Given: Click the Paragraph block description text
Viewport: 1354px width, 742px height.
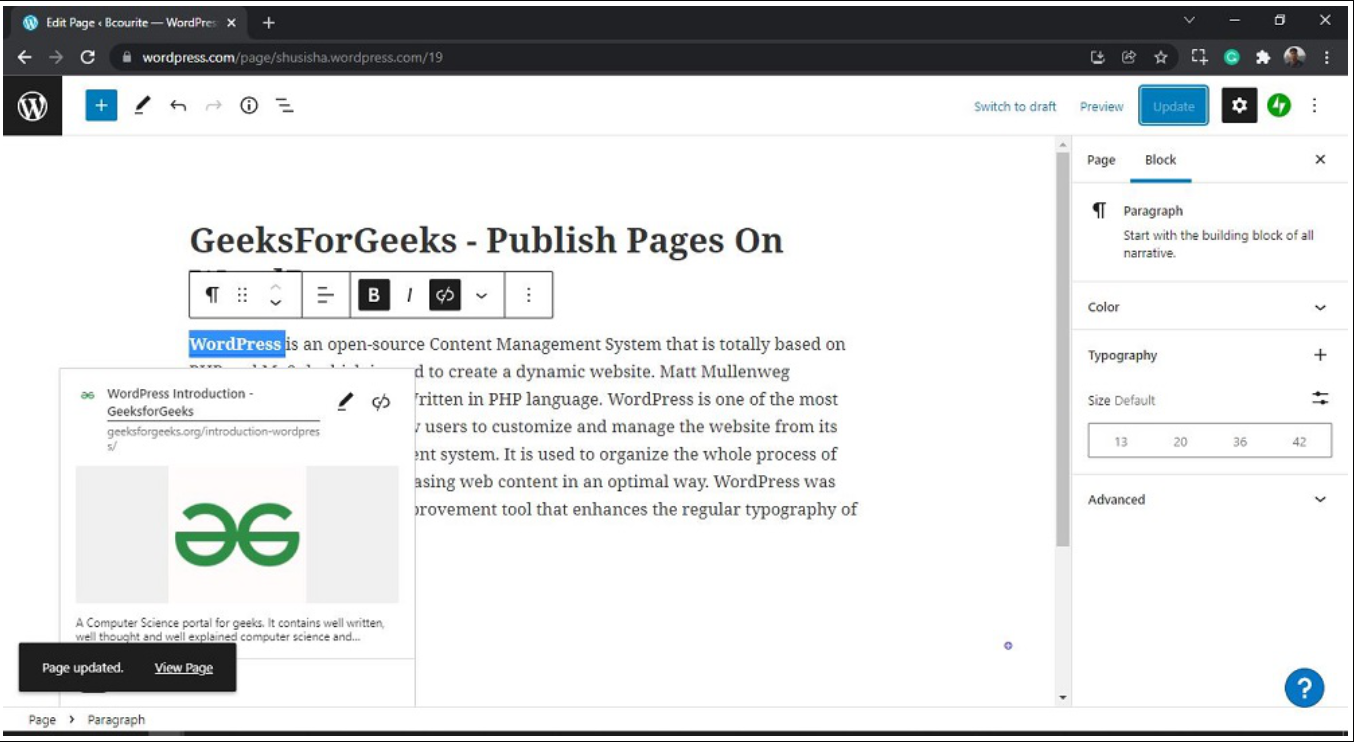Looking at the screenshot, I should click(x=1218, y=244).
